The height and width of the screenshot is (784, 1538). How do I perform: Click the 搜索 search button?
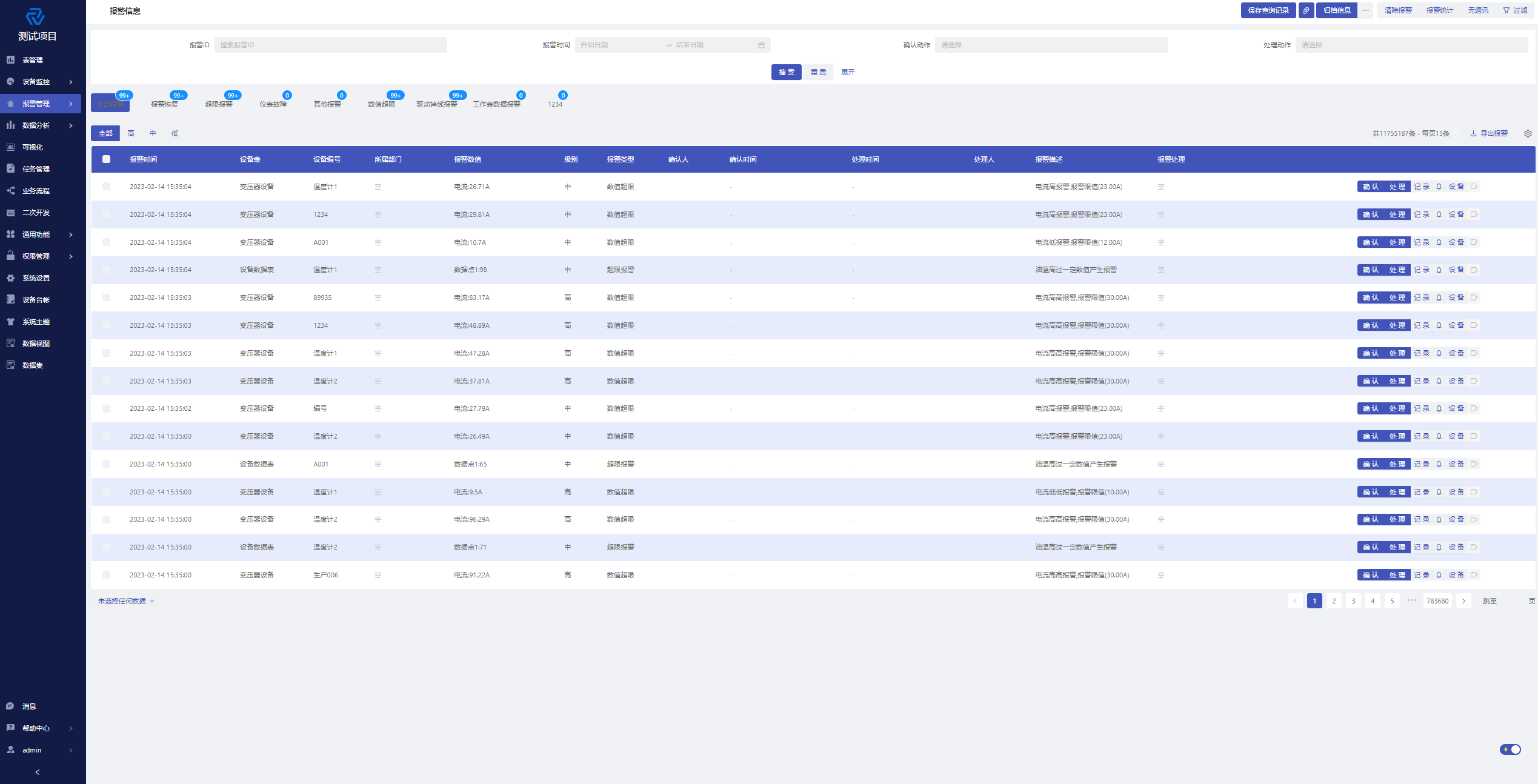click(x=787, y=72)
